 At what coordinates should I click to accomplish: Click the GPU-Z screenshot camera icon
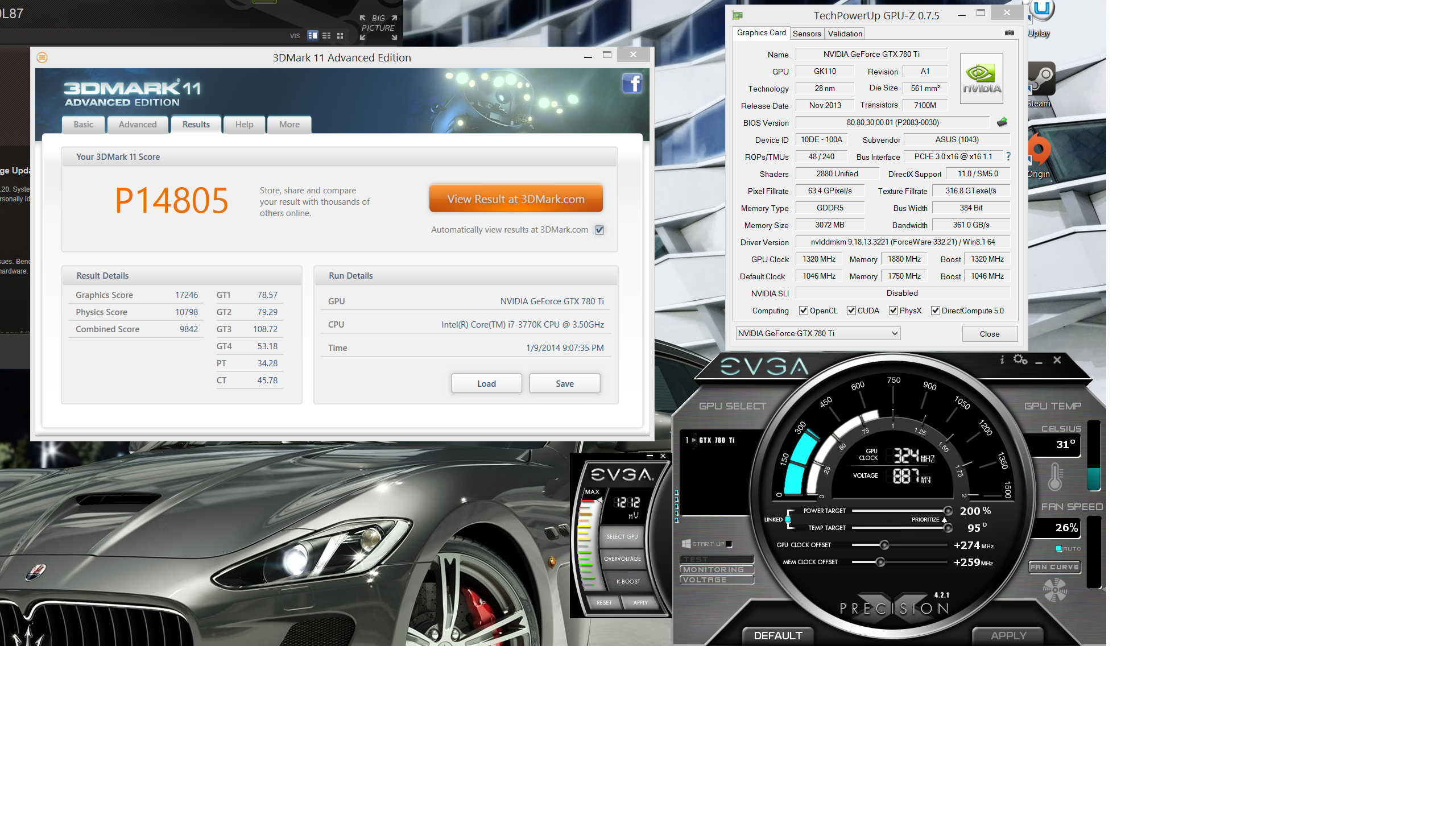[x=1010, y=33]
